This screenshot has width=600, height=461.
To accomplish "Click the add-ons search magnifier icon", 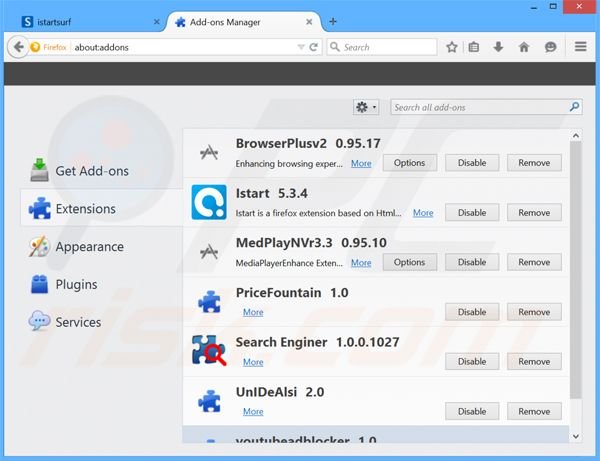I will (574, 107).
